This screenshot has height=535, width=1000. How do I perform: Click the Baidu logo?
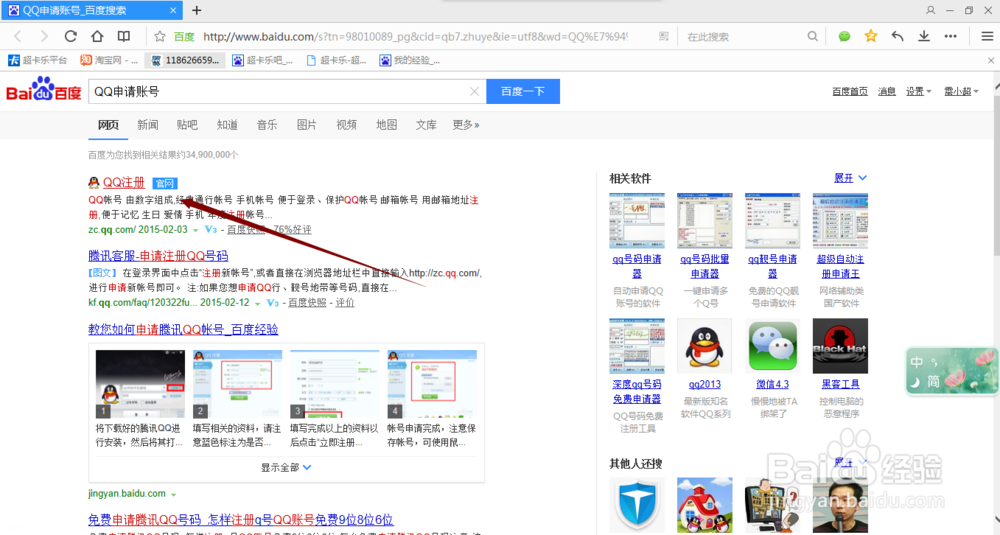pyautogui.click(x=43, y=90)
